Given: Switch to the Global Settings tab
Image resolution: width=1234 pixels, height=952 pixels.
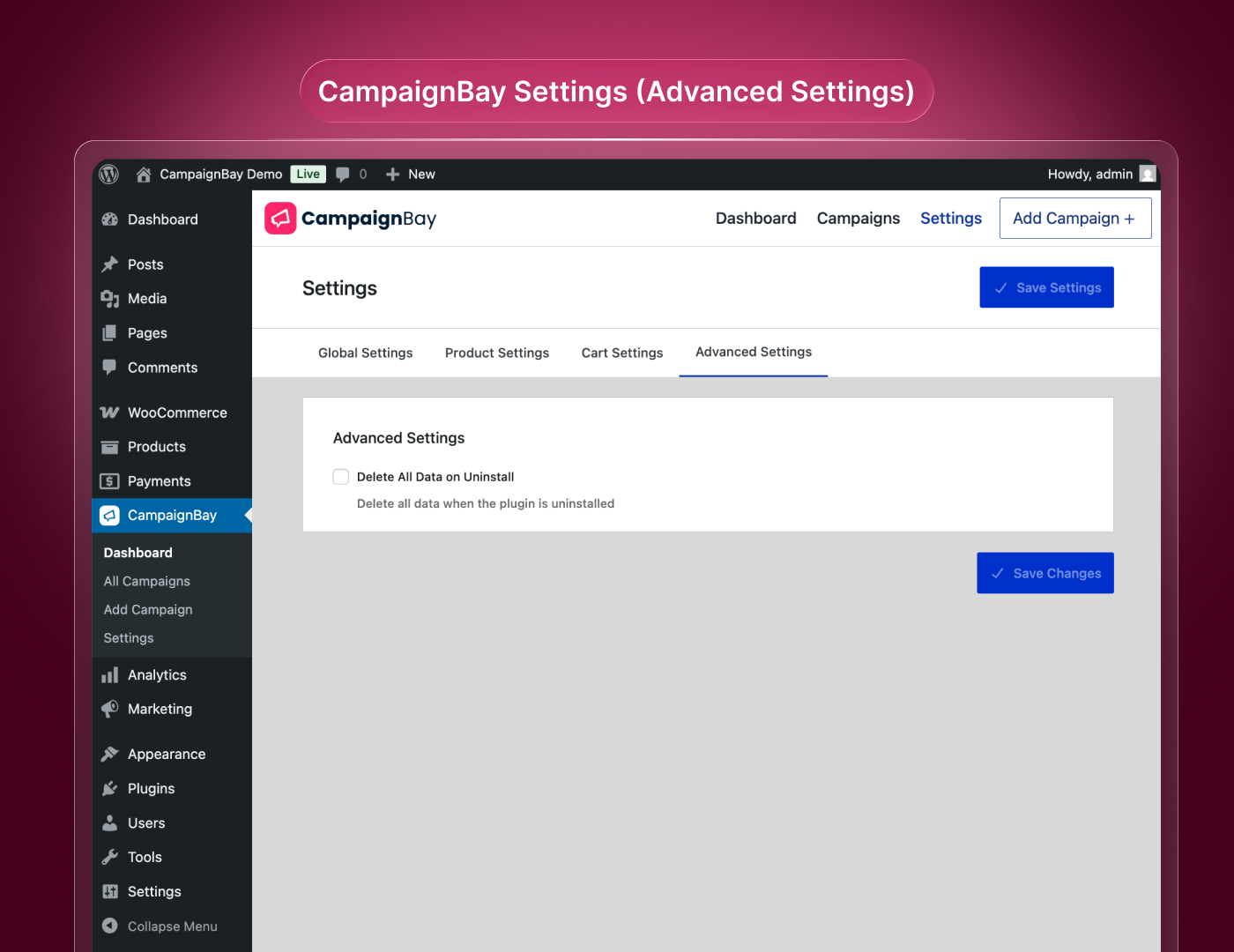Looking at the screenshot, I should 366,353.
